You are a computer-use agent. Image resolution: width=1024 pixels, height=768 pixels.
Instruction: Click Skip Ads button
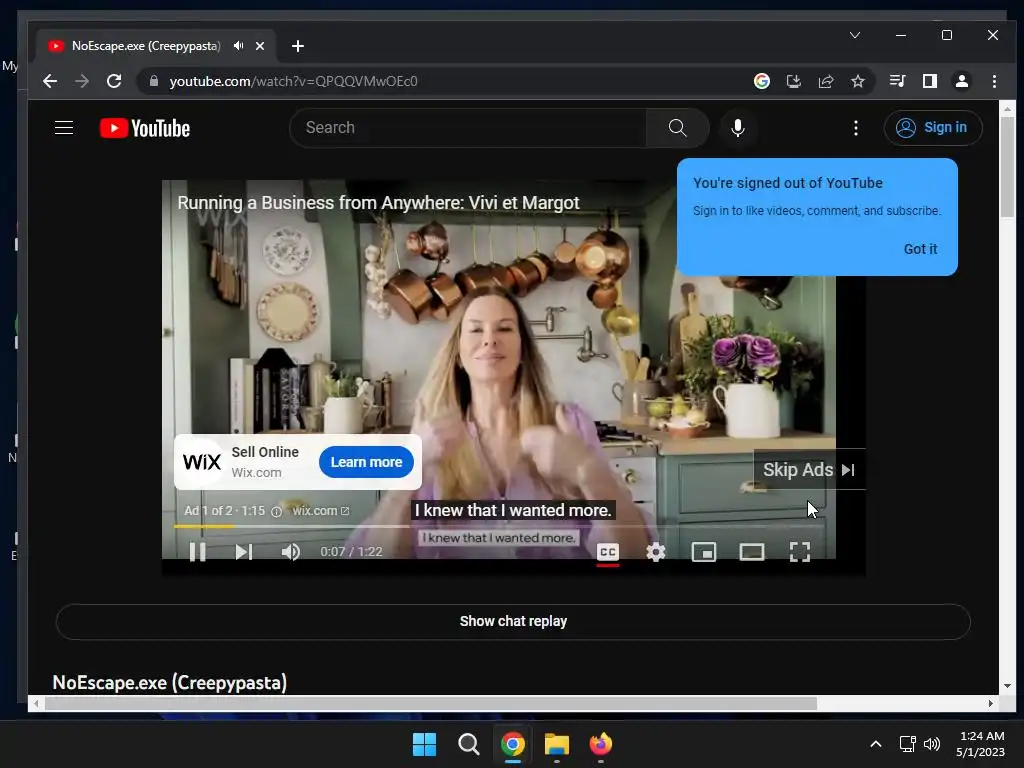[808, 470]
